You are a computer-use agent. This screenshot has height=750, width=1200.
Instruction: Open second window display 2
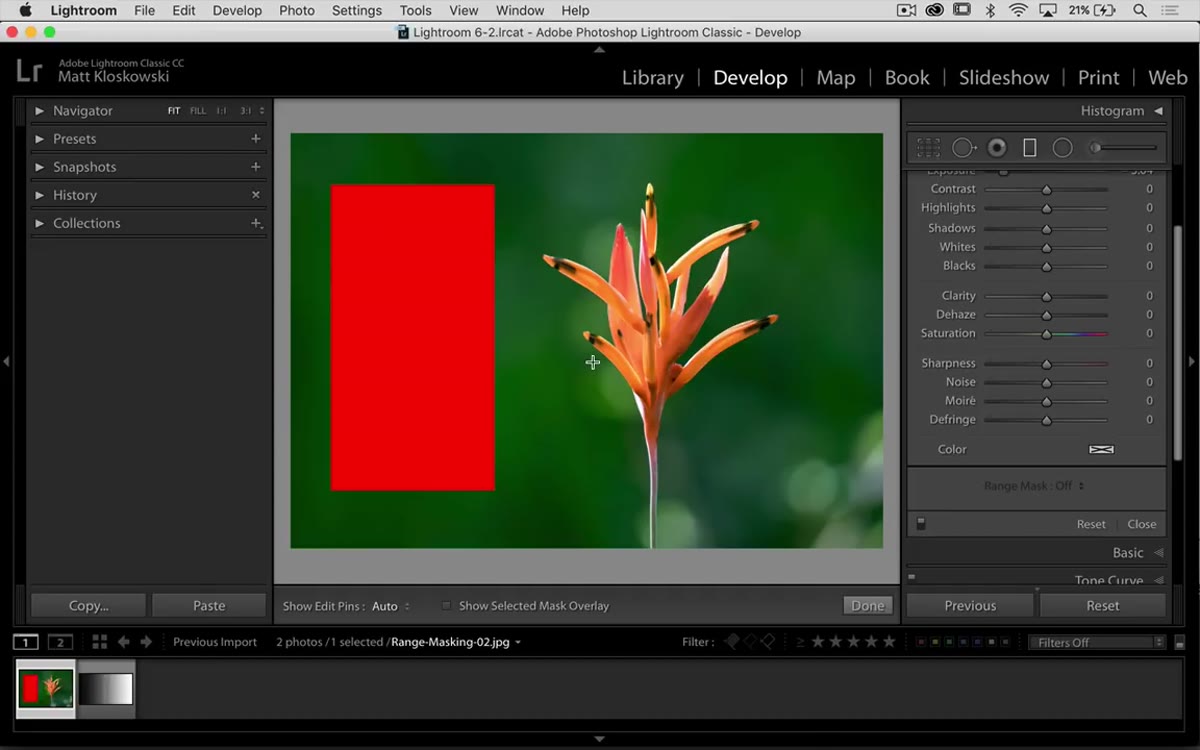point(61,642)
